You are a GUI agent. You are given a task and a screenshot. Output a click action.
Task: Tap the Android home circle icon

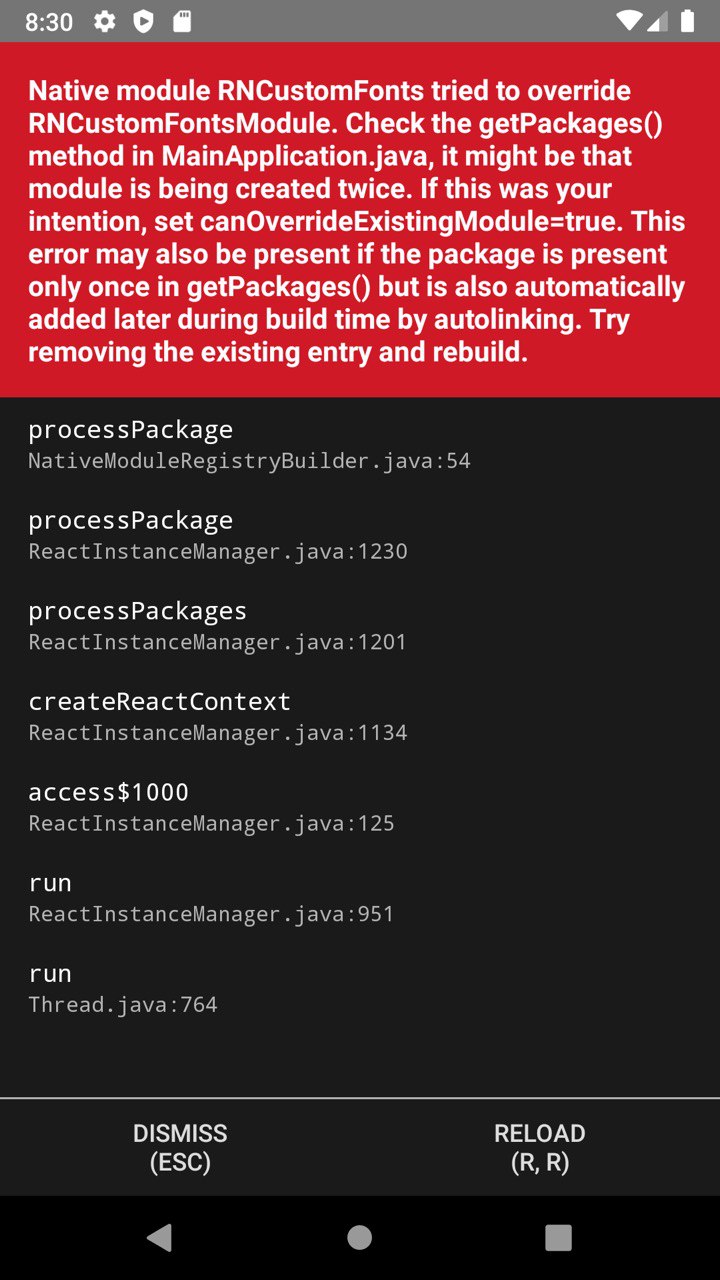(360, 1237)
